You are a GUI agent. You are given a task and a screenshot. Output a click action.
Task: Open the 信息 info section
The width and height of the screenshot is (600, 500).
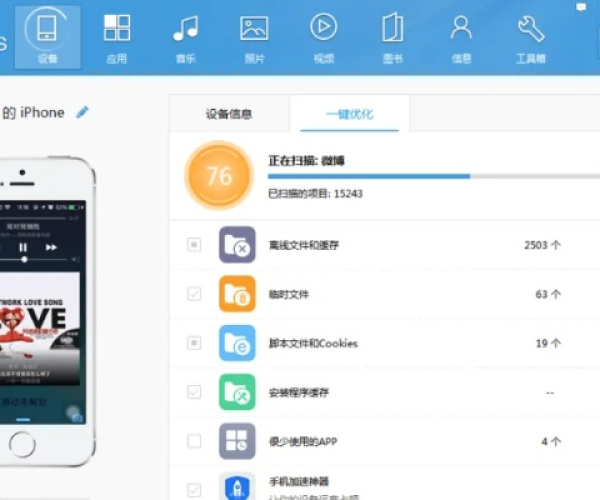pyautogui.click(x=461, y=37)
